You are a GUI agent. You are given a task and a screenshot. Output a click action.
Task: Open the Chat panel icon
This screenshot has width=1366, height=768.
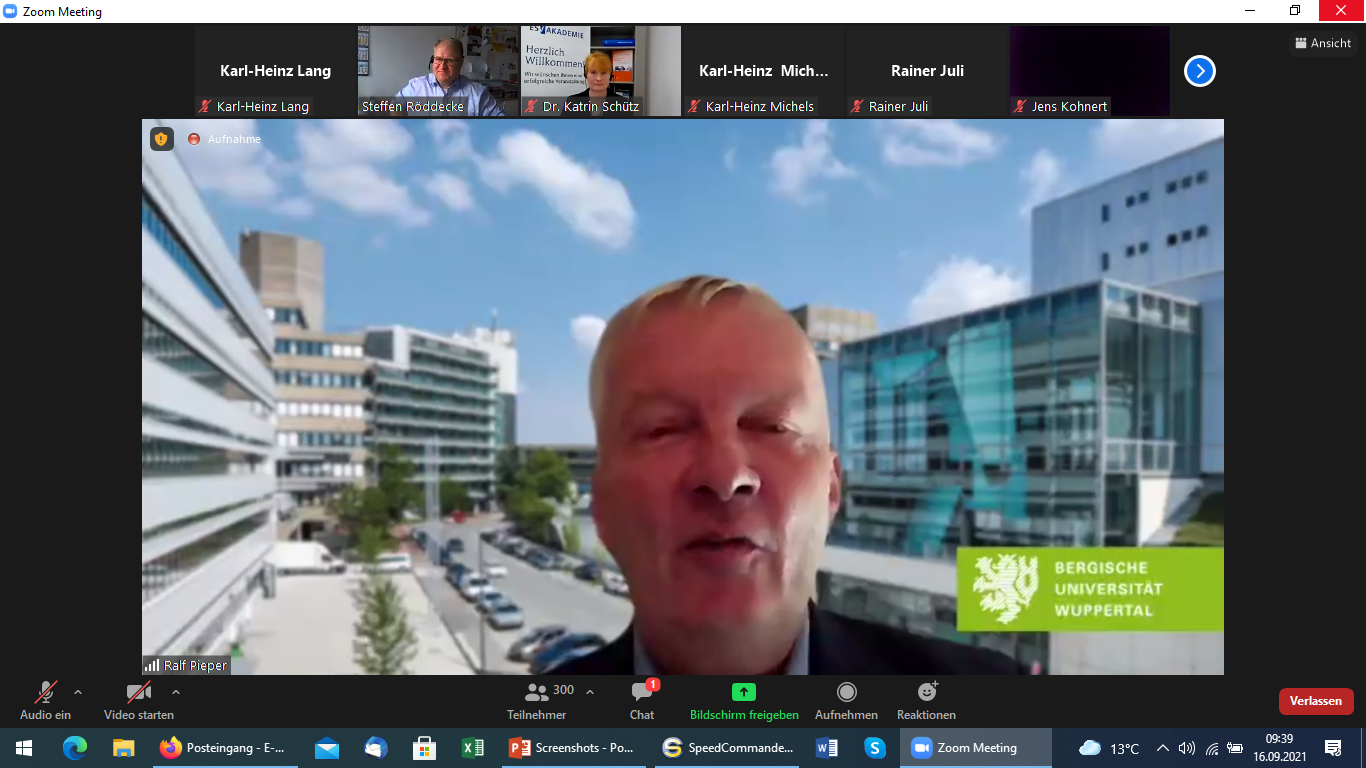[642, 693]
